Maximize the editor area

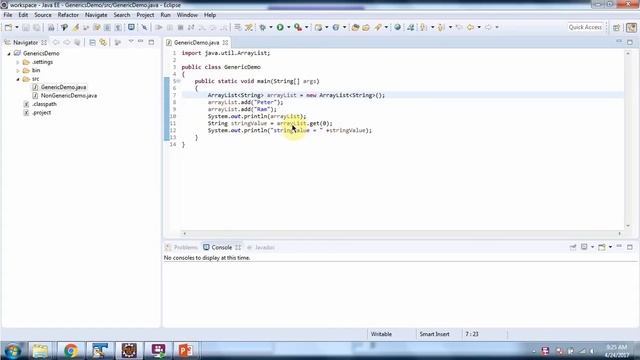630,42
